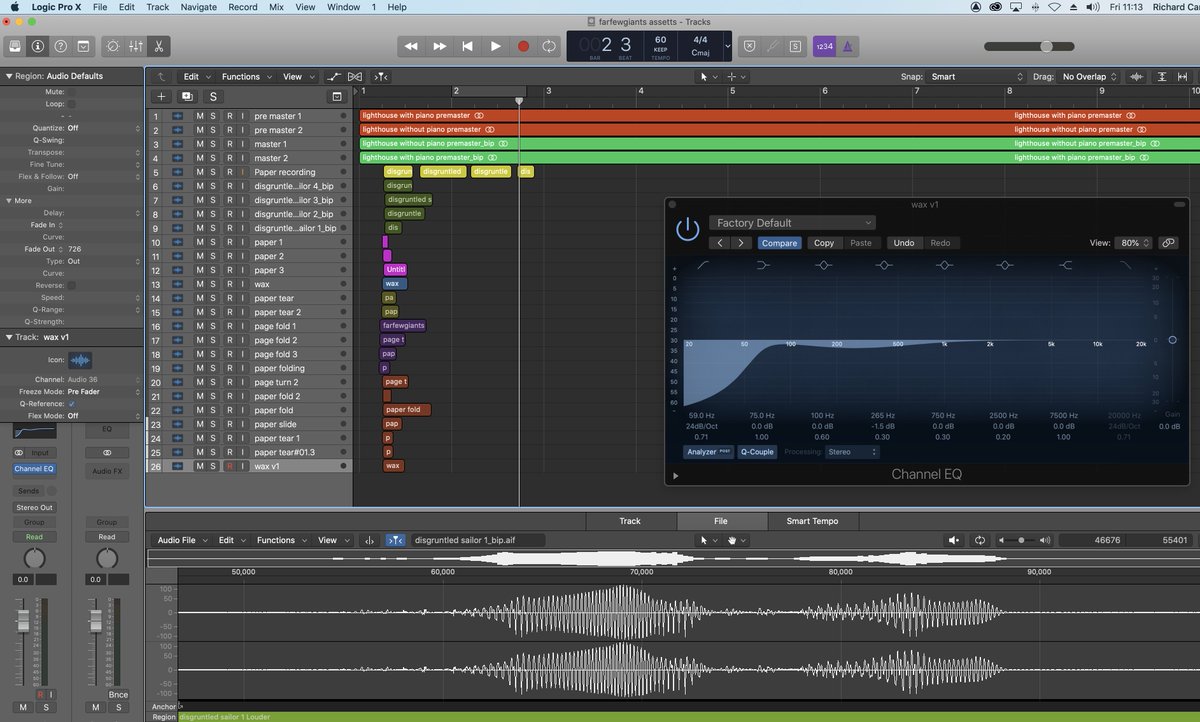The height and width of the screenshot is (722, 1200).
Task: Open the Library panel icon
Action: (15, 46)
